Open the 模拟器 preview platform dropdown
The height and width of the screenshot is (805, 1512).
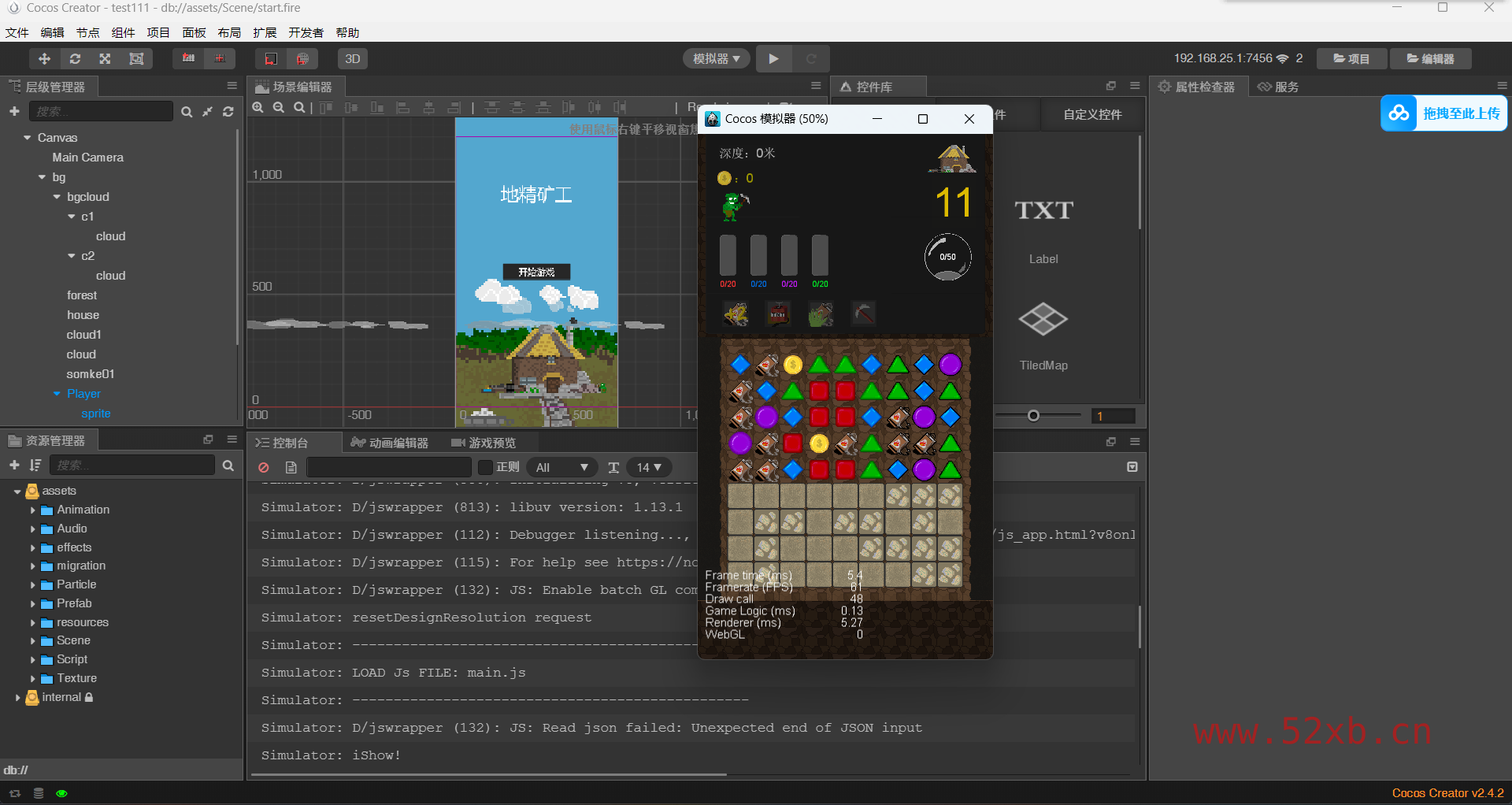pyautogui.click(x=716, y=59)
